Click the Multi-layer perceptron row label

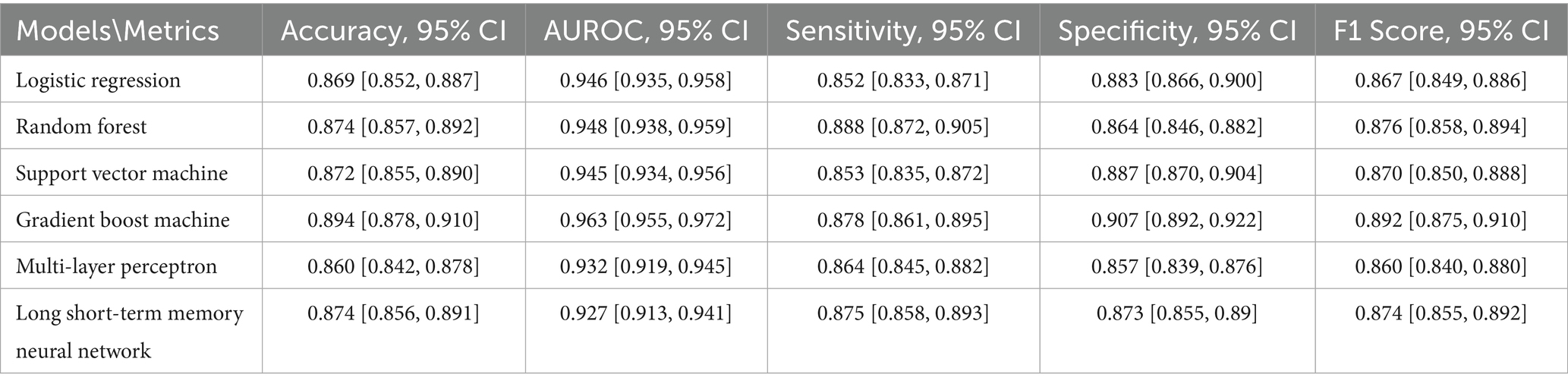(116, 266)
